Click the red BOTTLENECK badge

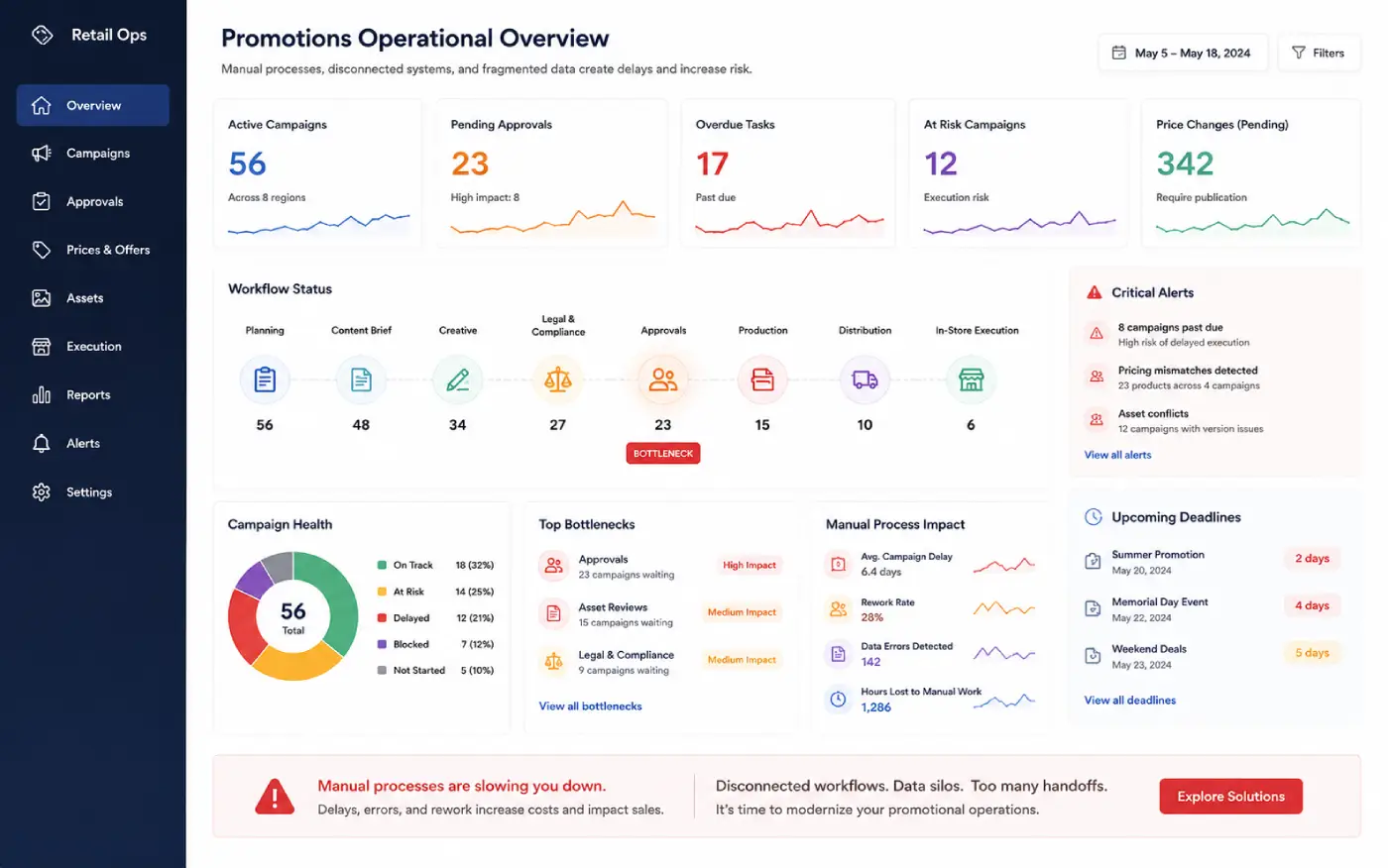pos(663,454)
